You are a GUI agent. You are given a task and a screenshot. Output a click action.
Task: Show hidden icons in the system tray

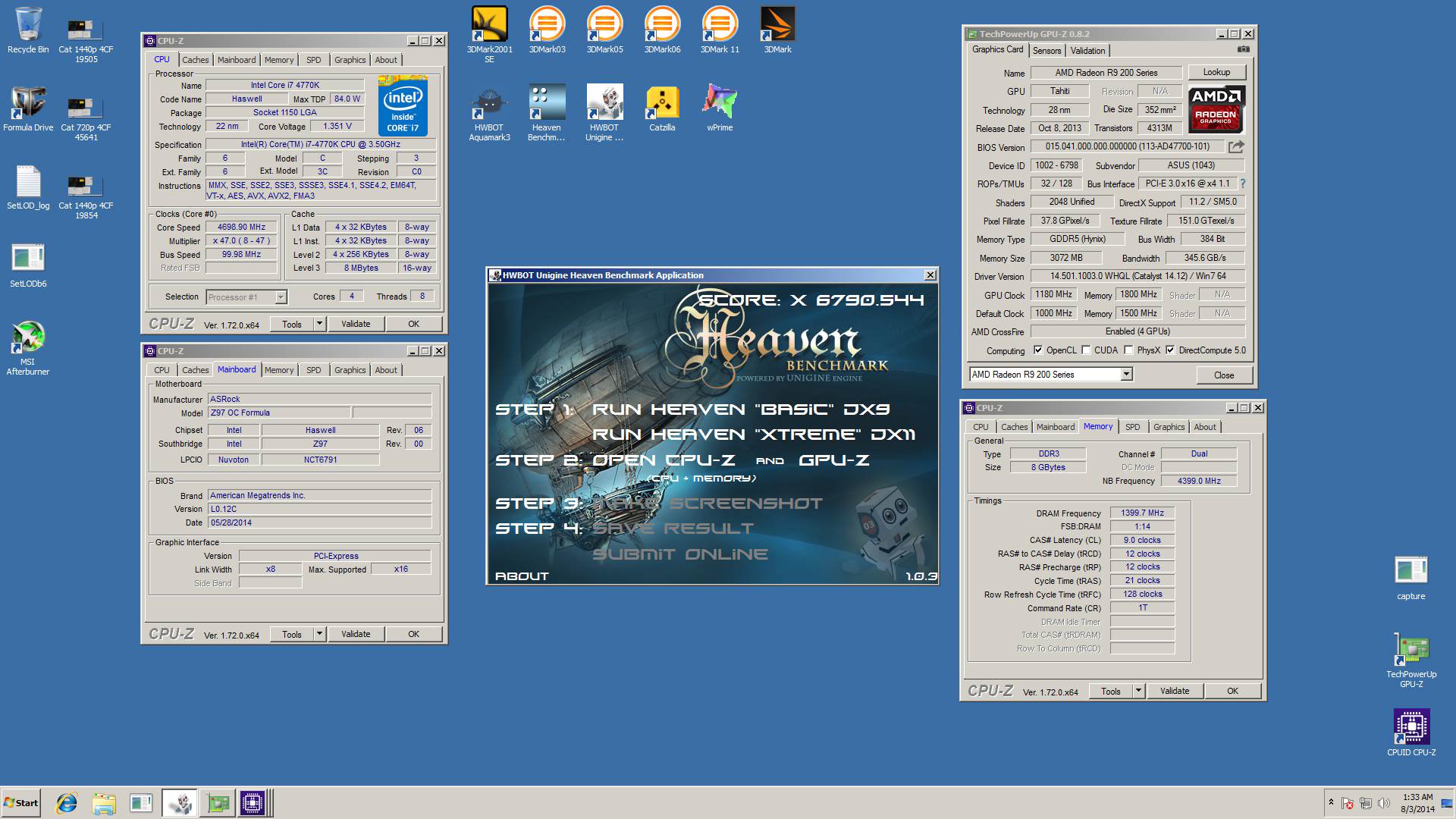[x=1330, y=802]
